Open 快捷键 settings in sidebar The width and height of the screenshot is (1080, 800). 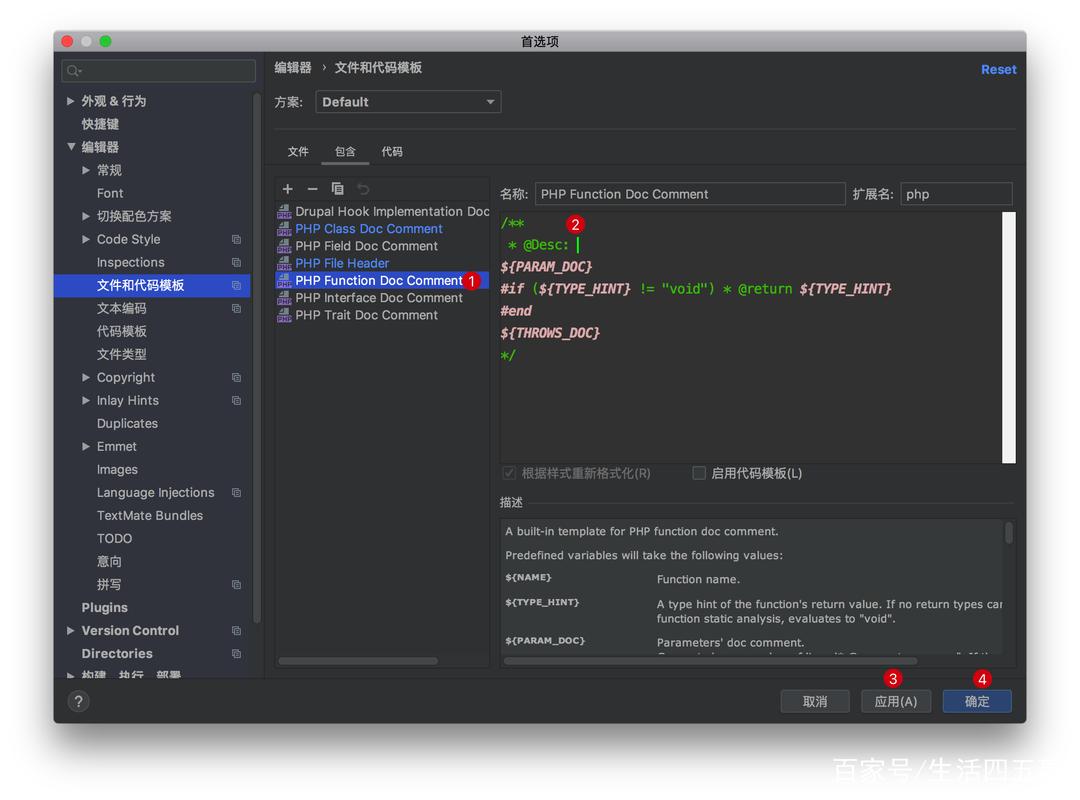tap(100, 124)
